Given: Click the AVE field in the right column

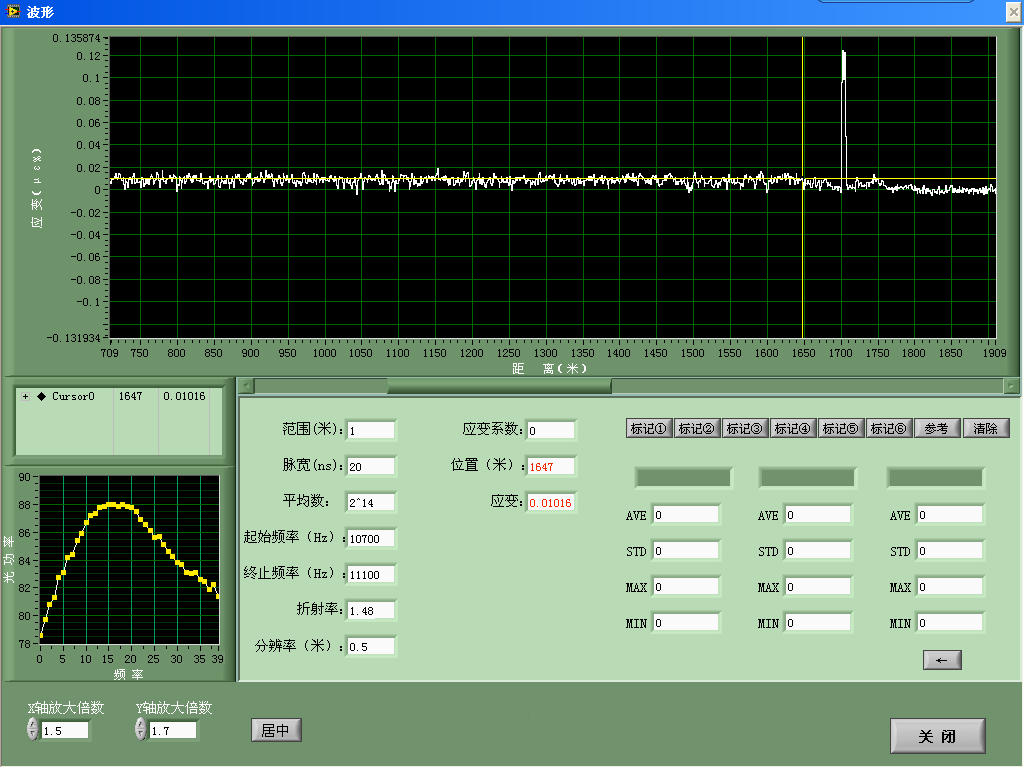Looking at the screenshot, I should pyautogui.click(x=950, y=515).
